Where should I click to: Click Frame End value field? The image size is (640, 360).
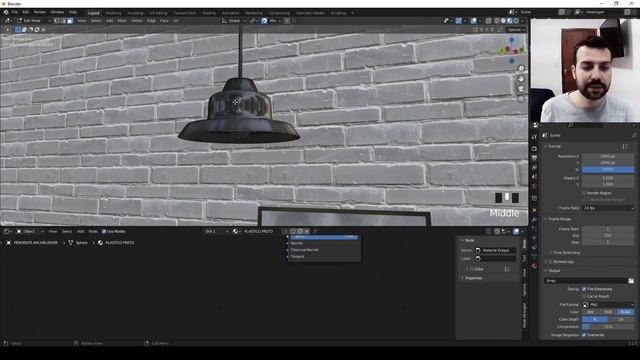point(608,236)
